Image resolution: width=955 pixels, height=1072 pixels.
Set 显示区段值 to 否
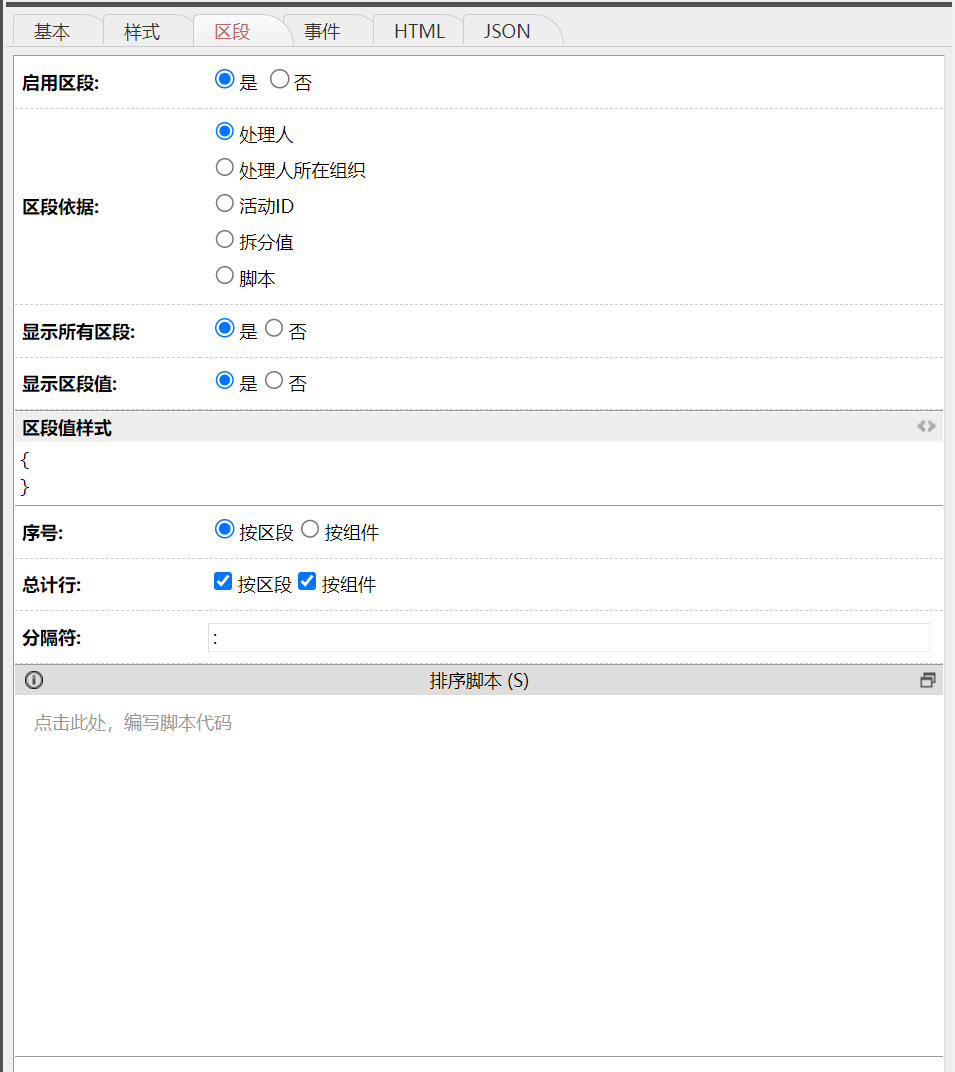point(274,381)
